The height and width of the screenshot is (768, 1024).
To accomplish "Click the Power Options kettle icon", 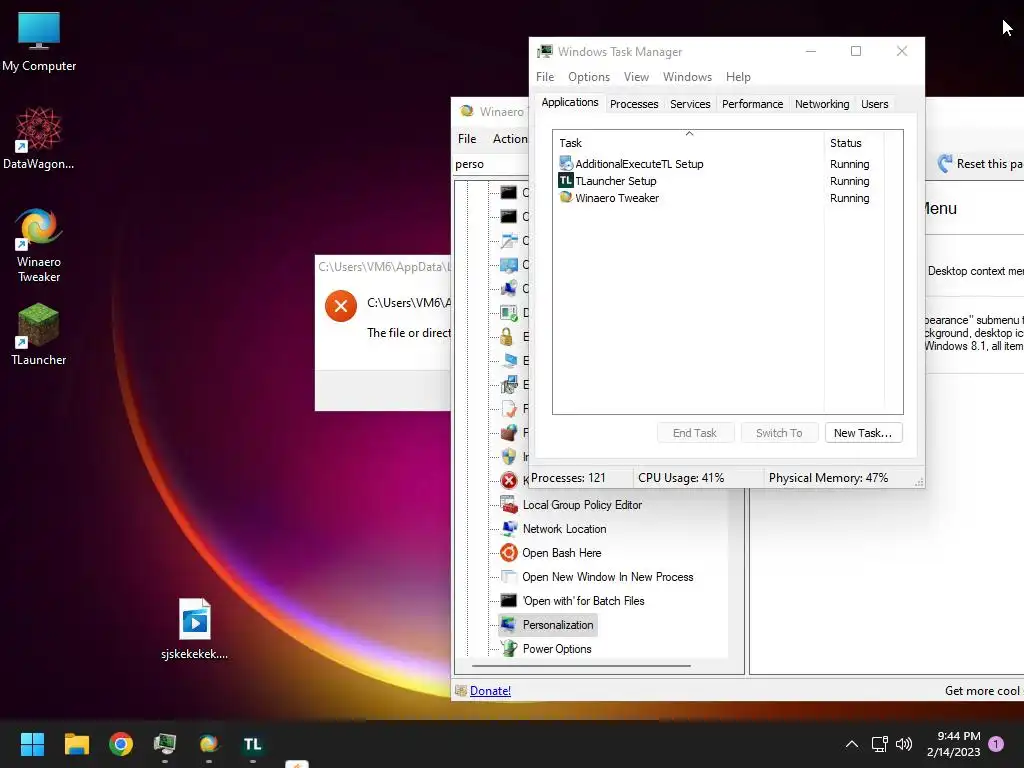I will click(509, 648).
